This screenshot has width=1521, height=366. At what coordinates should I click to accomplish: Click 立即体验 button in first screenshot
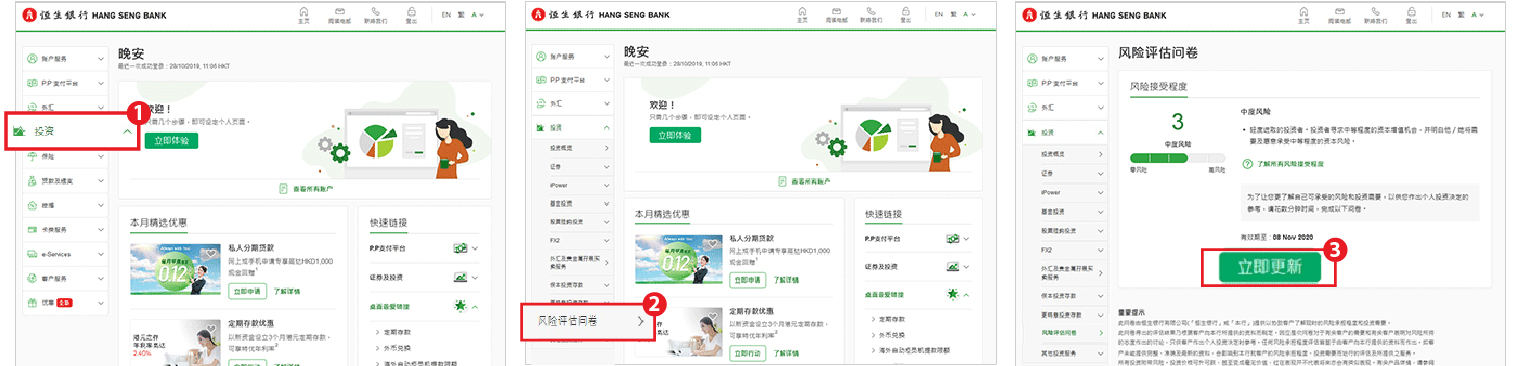point(172,140)
